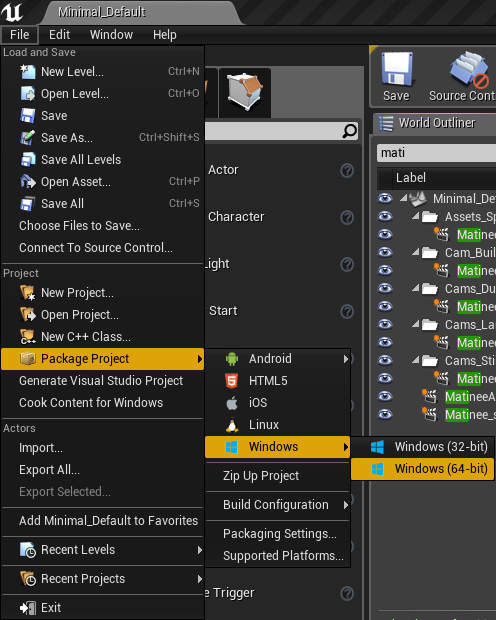This screenshot has height=620, width=496.
Task: Open the Recent Projects submenu
Action: pyautogui.click(x=102, y=579)
